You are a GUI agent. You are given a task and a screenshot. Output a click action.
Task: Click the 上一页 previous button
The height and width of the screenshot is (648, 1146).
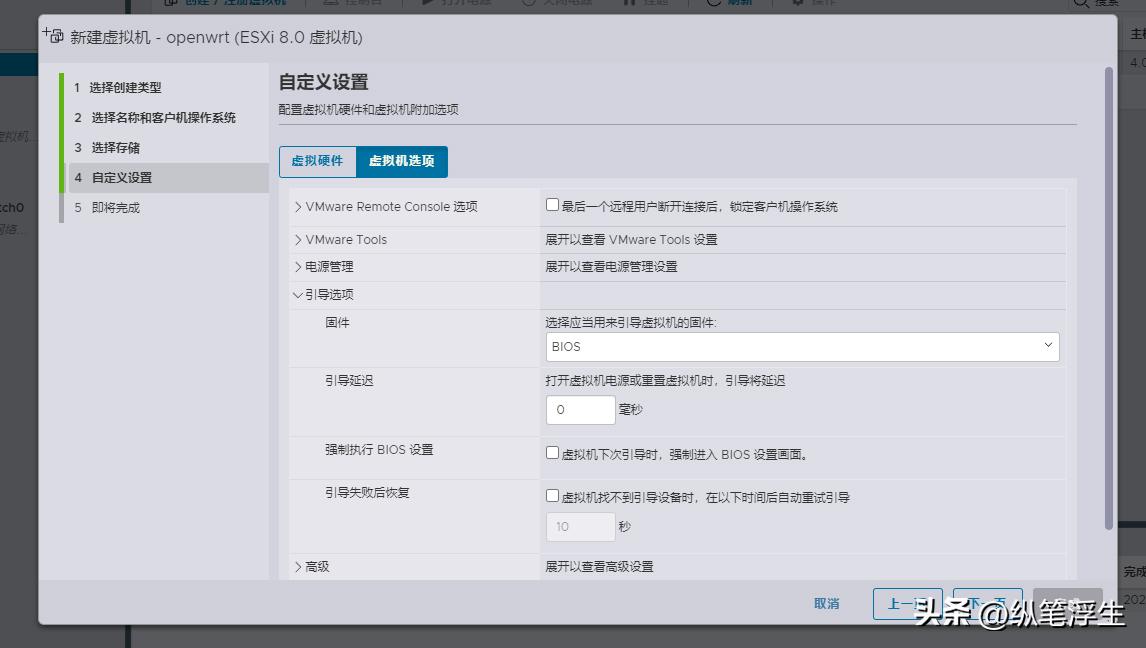point(908,603)
